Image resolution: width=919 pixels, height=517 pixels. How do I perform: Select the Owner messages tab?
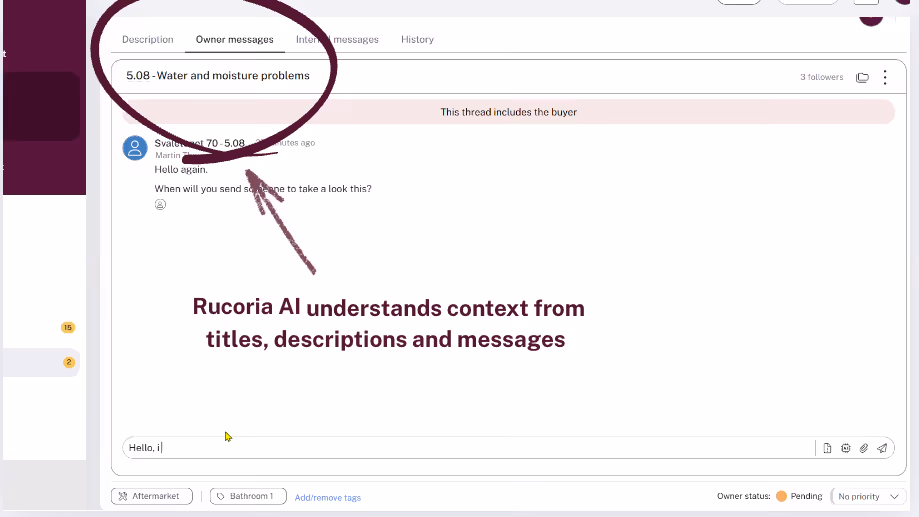[234, 39]
